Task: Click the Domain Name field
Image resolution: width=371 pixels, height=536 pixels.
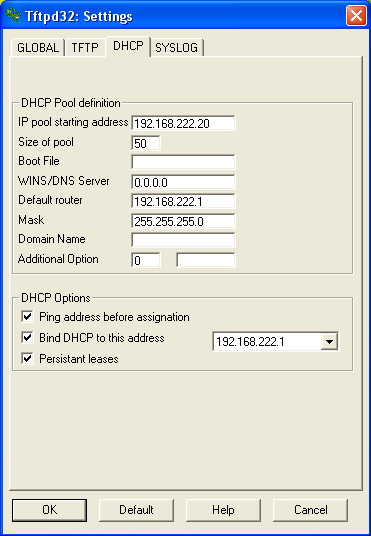Action: [x=183, y=240]
